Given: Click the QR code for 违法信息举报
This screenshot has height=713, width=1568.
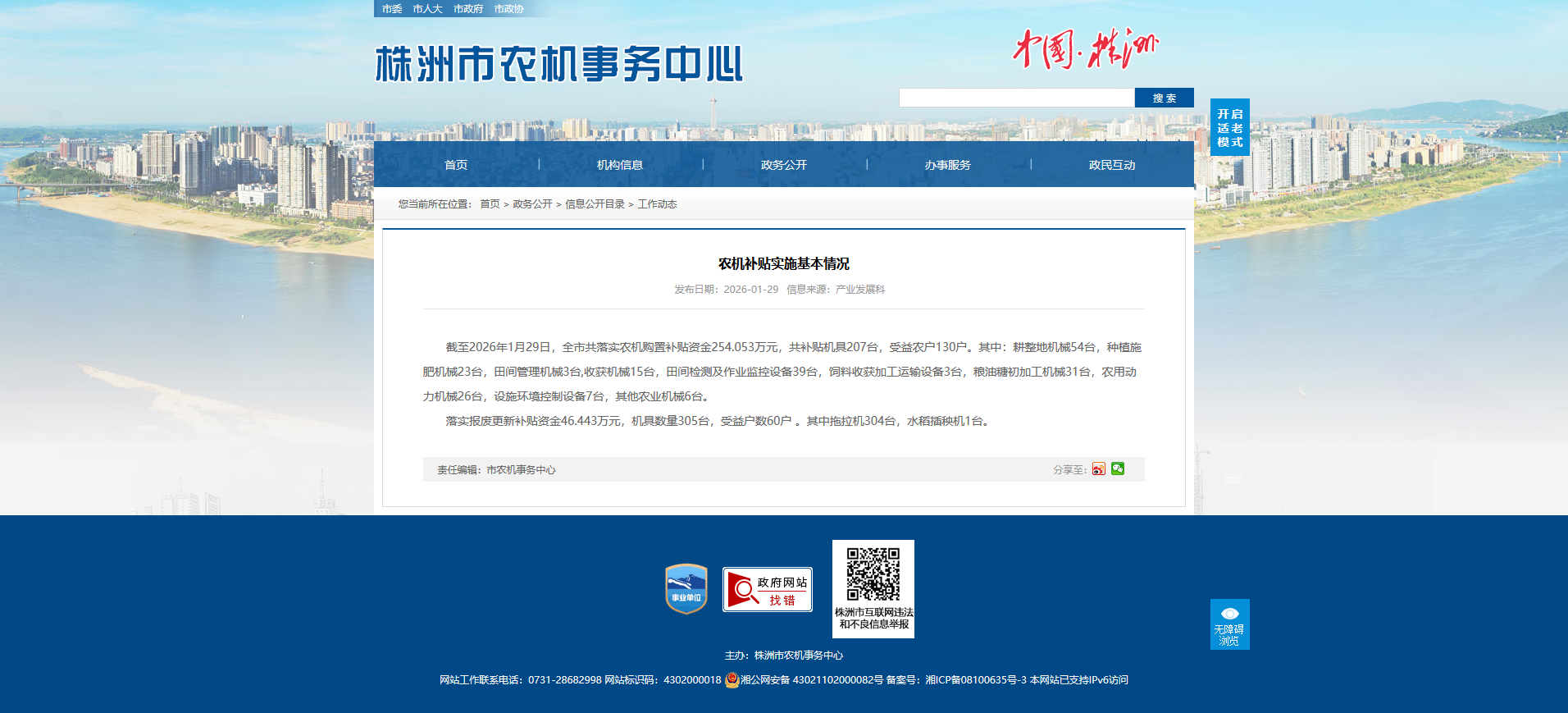Looking at the screenshot, I should pyautogui.click(x=873, y=575).
